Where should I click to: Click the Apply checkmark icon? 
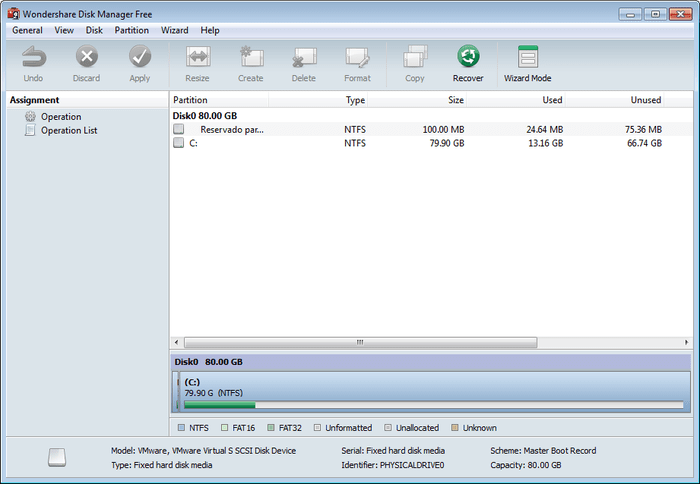tap(140, 56)
